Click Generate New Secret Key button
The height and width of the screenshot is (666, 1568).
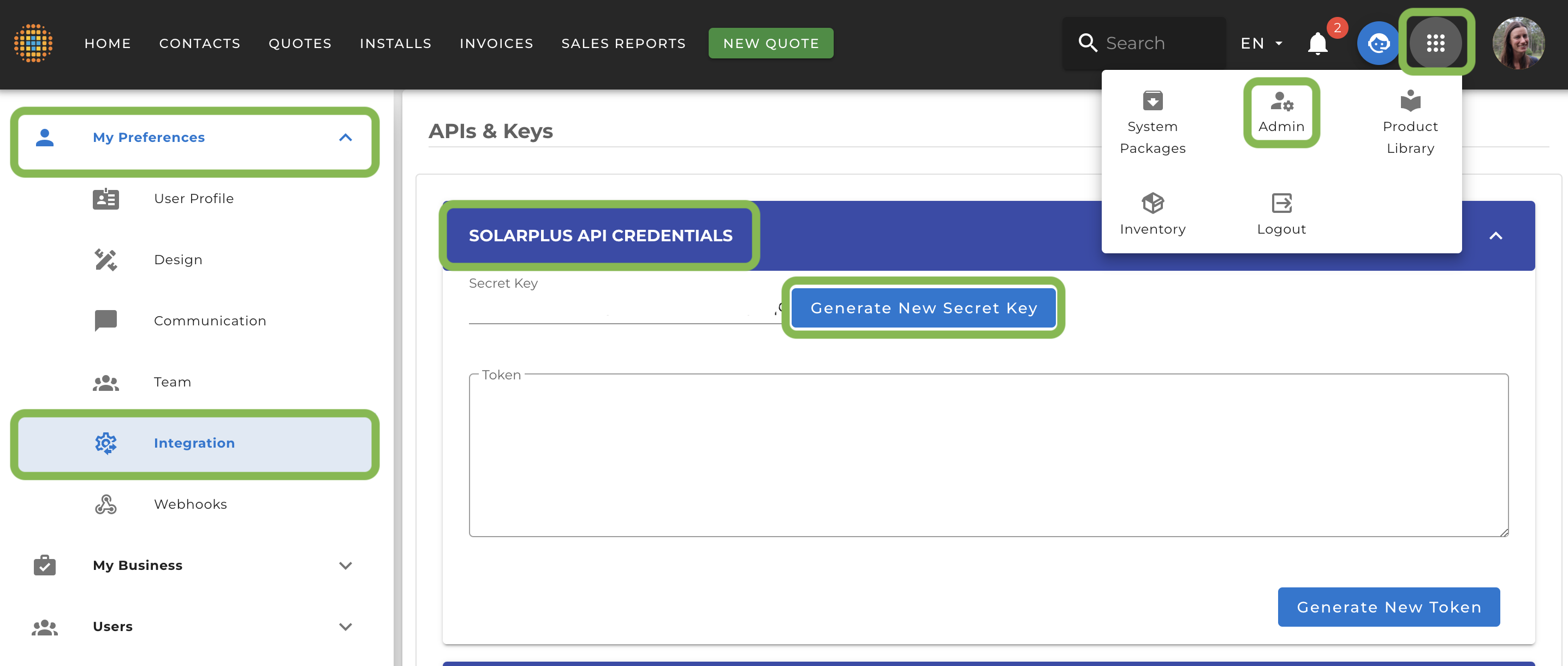923,308
